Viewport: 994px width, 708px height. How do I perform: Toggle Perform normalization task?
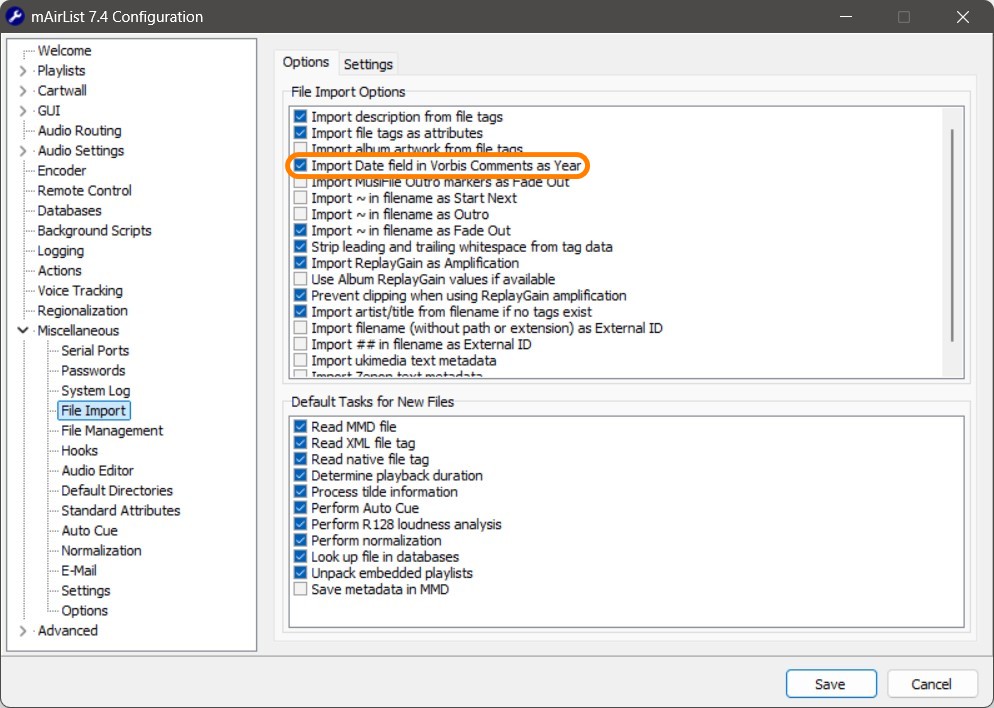tap(300, 541)
